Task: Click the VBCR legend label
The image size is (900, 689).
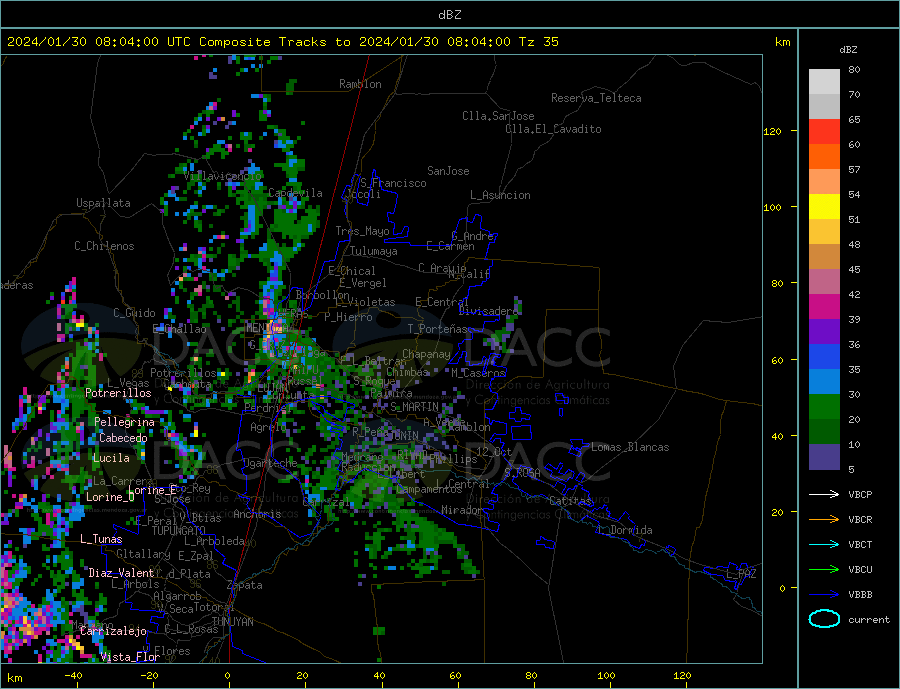Action: (860, 520)
